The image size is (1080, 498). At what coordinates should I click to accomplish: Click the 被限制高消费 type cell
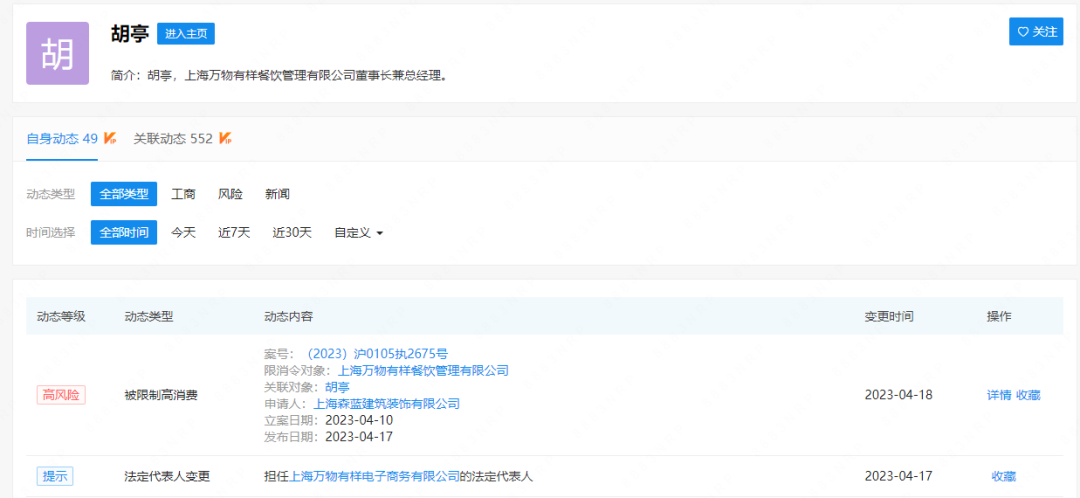(x=161, y=395)
